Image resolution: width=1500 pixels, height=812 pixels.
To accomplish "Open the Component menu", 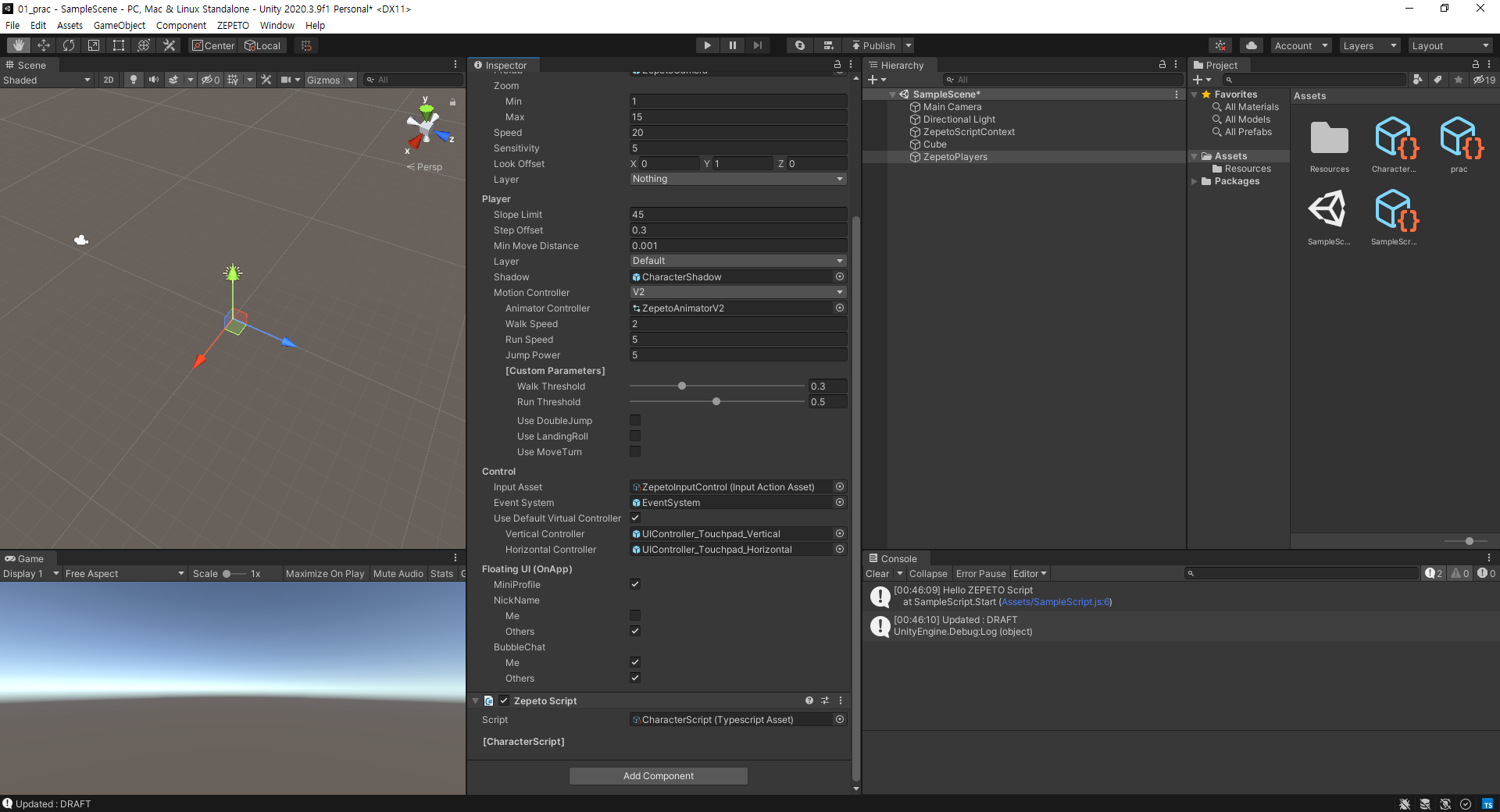I will (x=181, y=25).
